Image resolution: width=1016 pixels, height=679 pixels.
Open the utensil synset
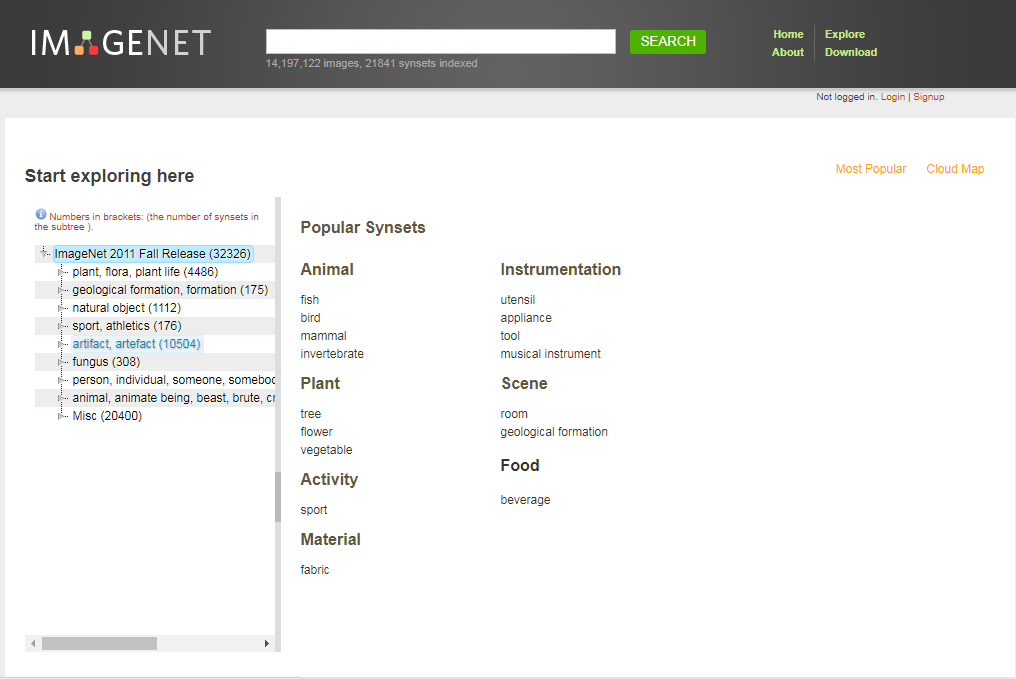(x=518, y=300)
